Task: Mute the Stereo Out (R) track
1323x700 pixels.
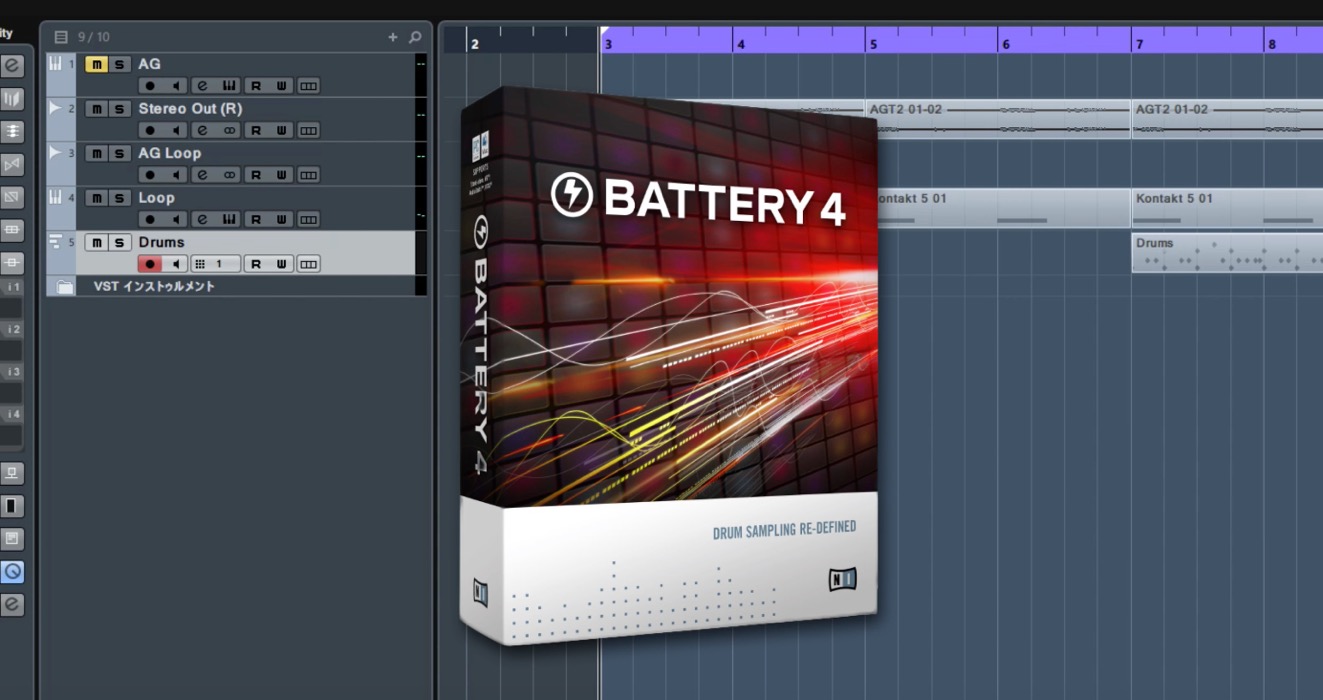Action: tap(96, 108)
